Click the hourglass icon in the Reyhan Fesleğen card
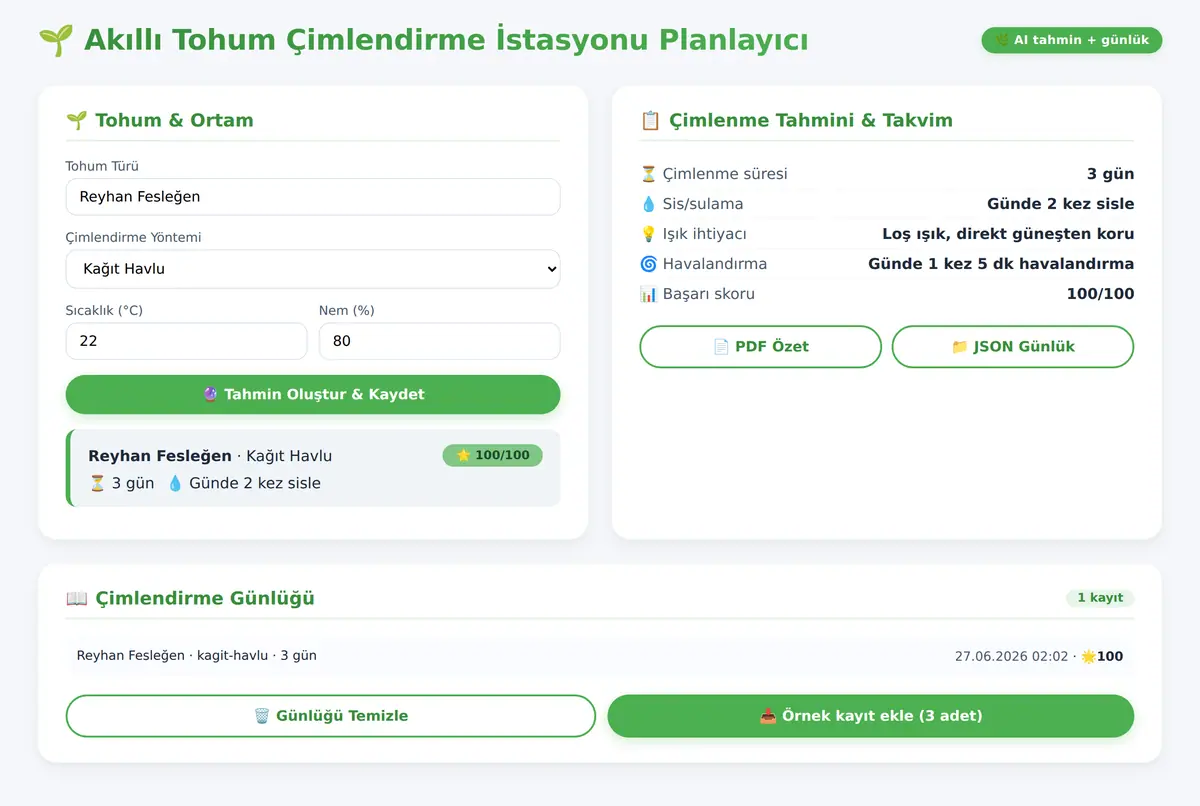1200x806 pixels. click(97, 483)
